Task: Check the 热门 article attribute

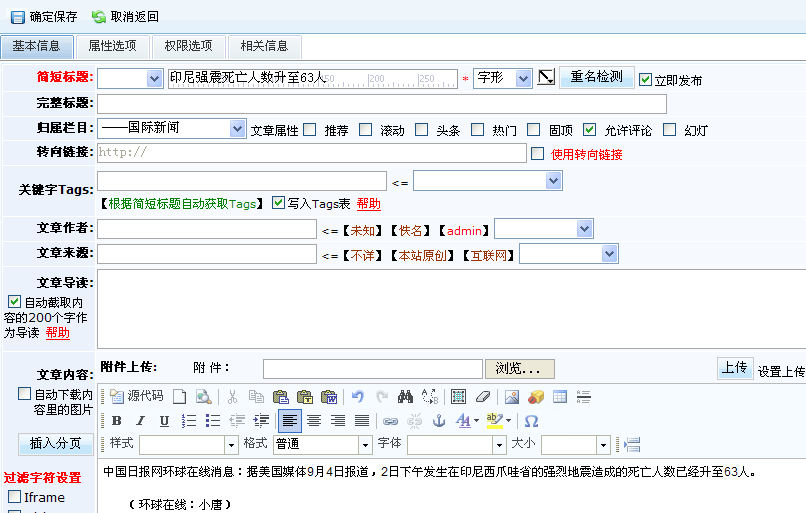Action: tap(478, 130)
